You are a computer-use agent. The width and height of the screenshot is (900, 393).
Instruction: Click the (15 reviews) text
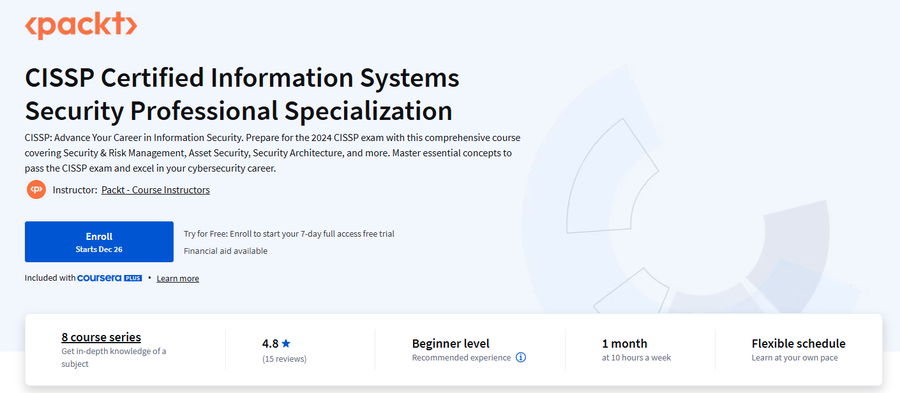(284, 359)
